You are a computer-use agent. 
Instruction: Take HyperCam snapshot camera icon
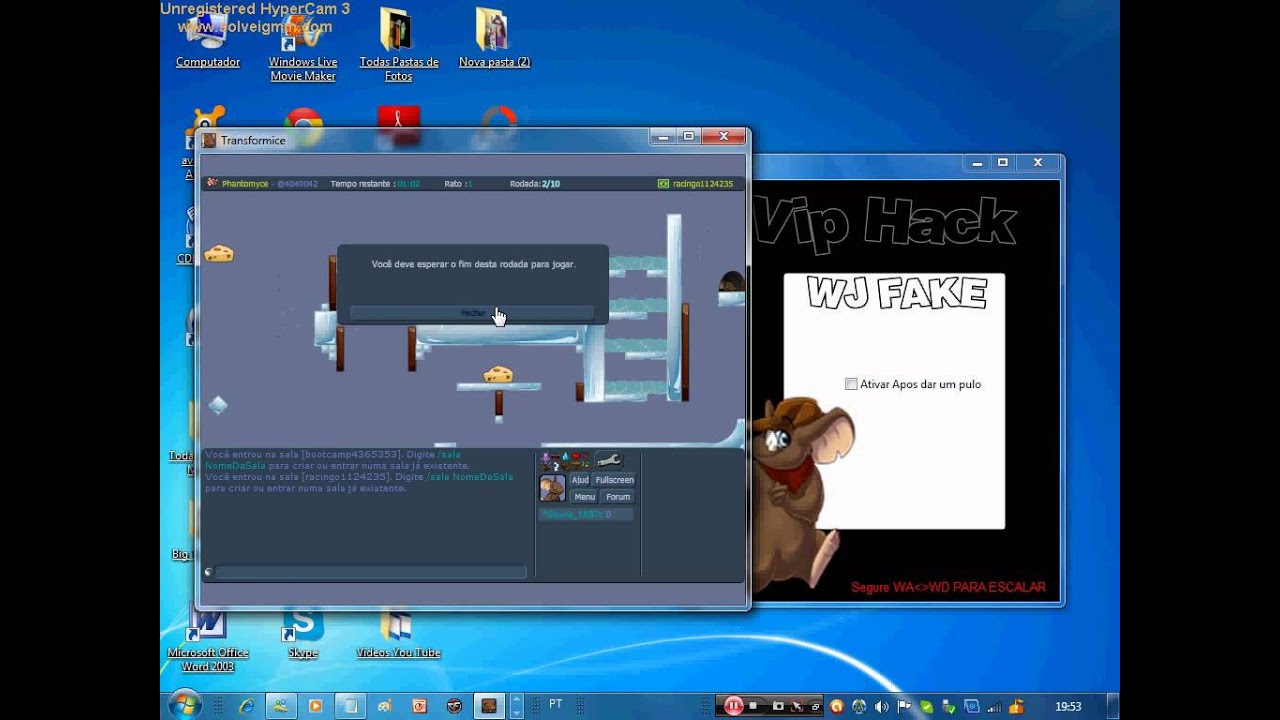(x=778, y=706)
